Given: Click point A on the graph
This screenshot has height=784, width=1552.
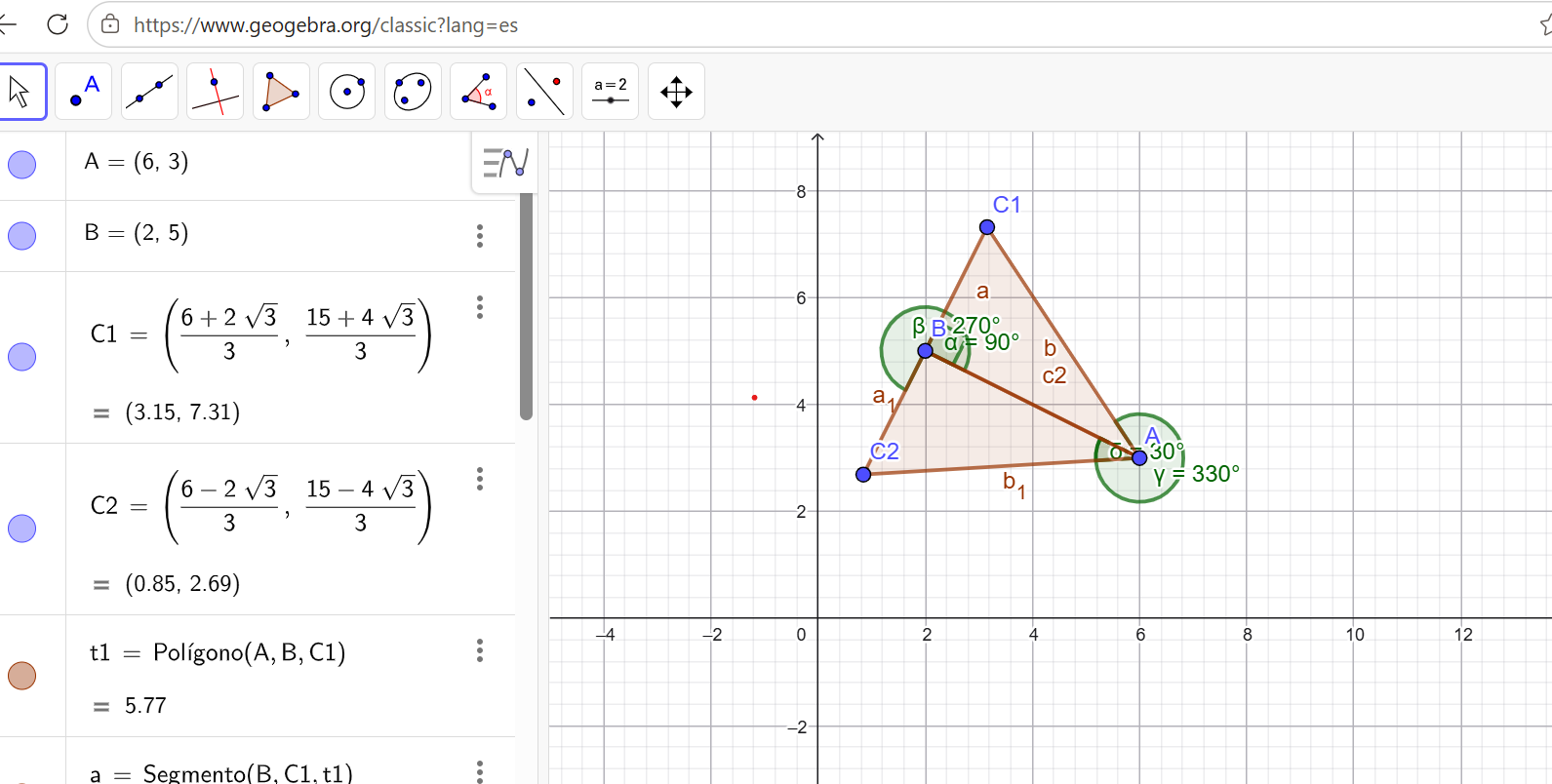Looking at the screenshot, I should (1139, 457).
